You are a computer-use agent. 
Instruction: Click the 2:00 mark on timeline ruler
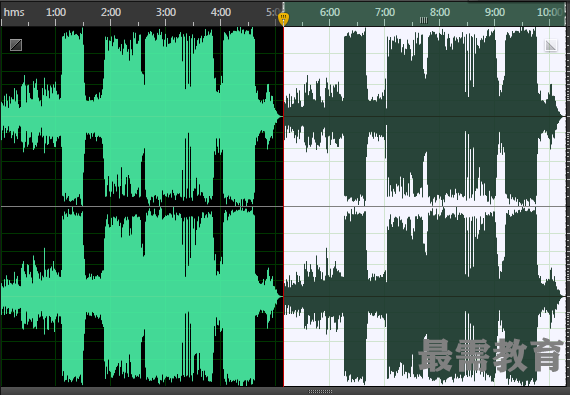click(x=111, y=12)
